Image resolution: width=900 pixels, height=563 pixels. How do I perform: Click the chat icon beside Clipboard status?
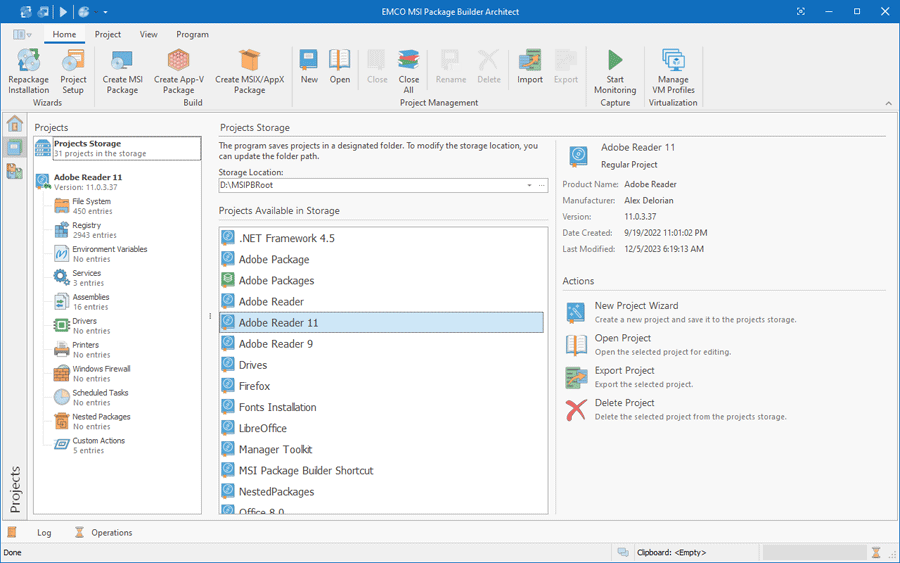coord(623,553)
